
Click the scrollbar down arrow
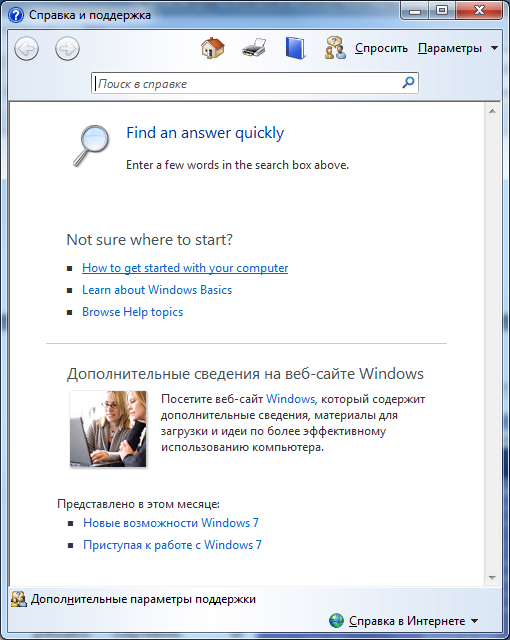(x=492, y=578)
